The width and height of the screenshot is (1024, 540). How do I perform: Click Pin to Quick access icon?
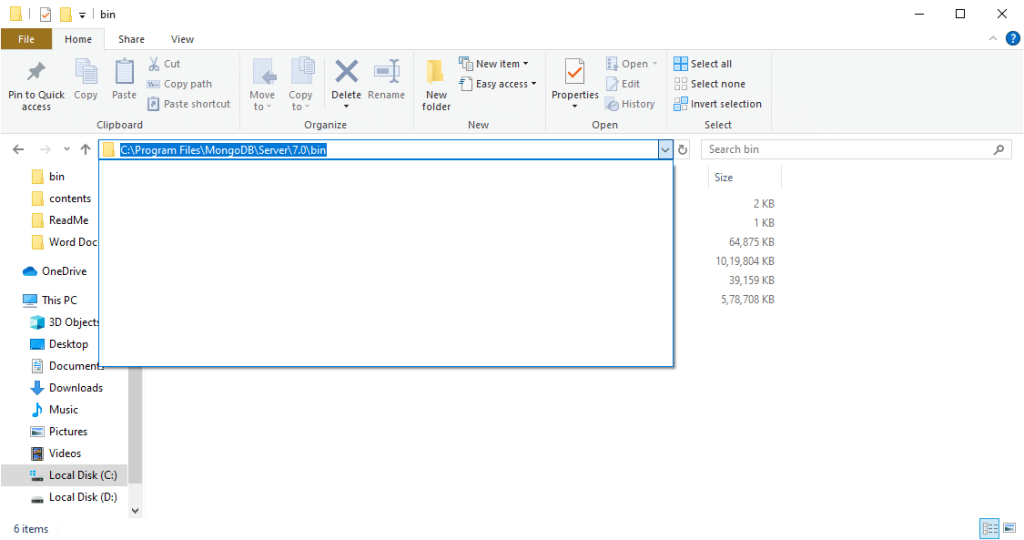36,73
